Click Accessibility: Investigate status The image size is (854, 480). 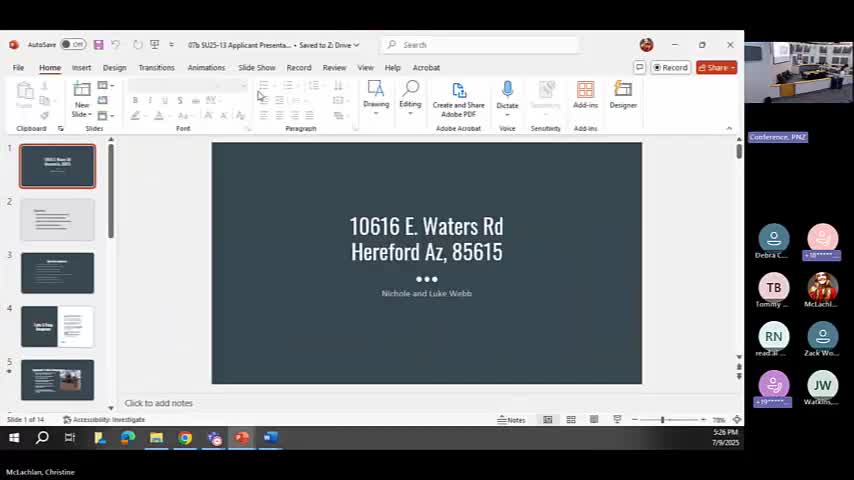click(104, 420)
